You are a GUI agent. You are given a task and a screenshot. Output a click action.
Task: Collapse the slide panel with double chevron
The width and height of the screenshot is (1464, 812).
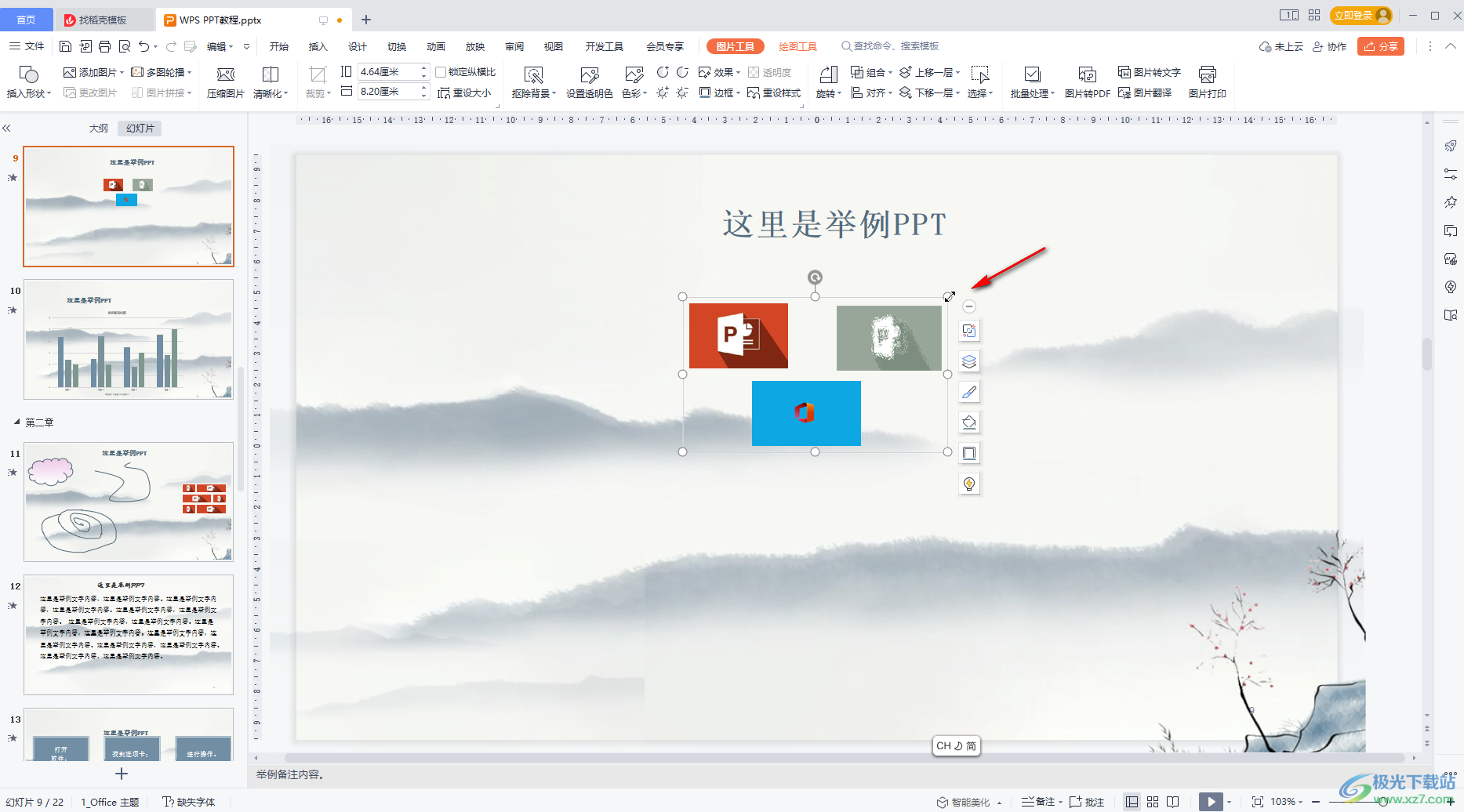click(6, 129)
